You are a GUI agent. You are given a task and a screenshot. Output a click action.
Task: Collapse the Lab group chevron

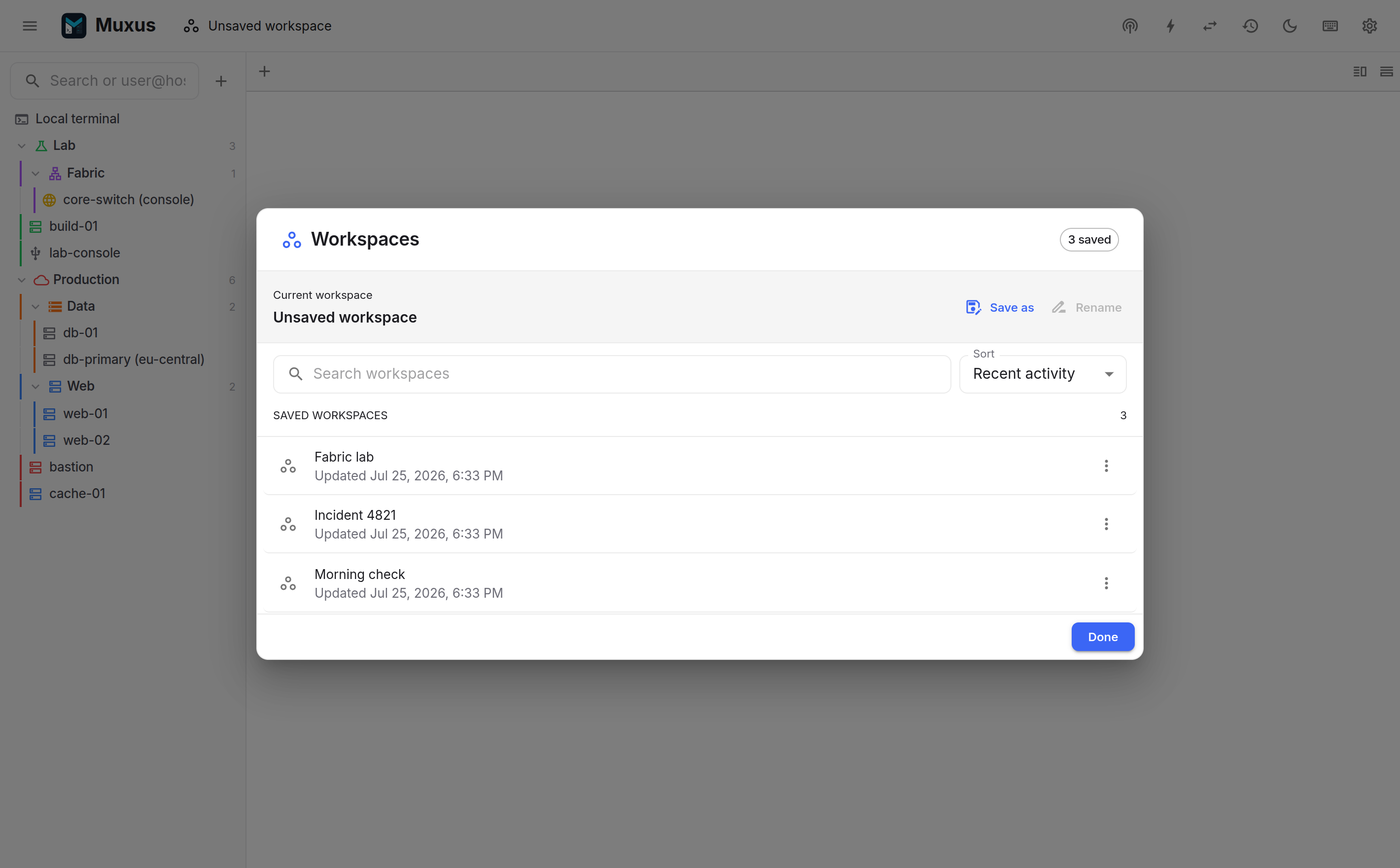click(x=22, y=146)
